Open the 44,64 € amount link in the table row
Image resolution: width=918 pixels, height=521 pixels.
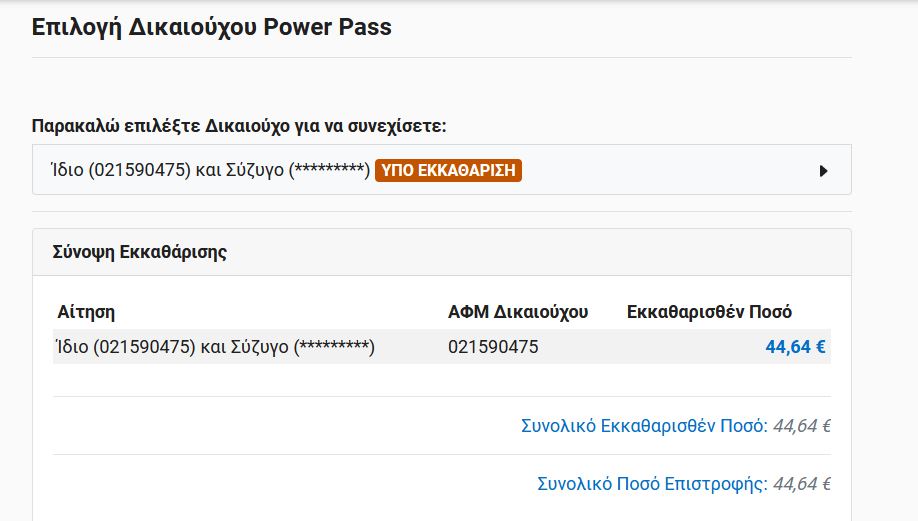click(x=796, y=347)
